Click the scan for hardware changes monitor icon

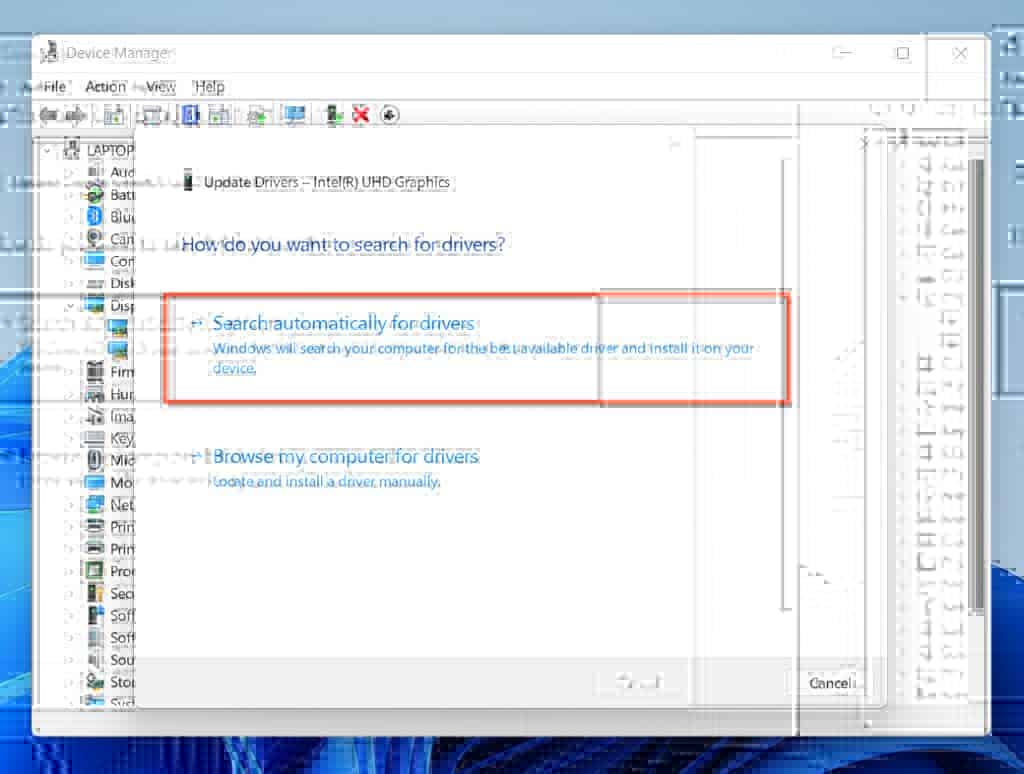point(295,115)
